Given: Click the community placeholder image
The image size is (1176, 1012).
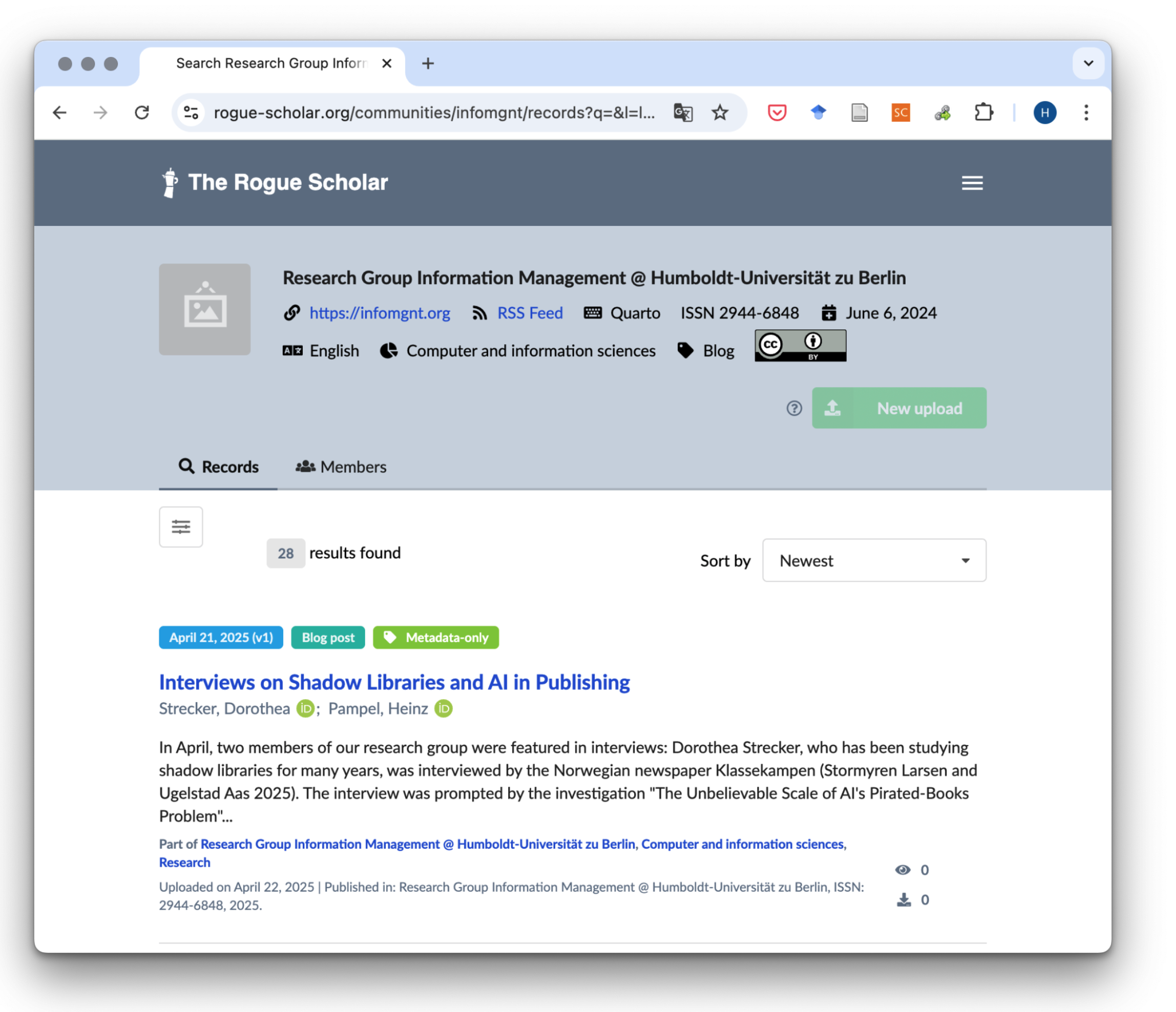Looking at the screenshot, I should [x=204, y=309].
